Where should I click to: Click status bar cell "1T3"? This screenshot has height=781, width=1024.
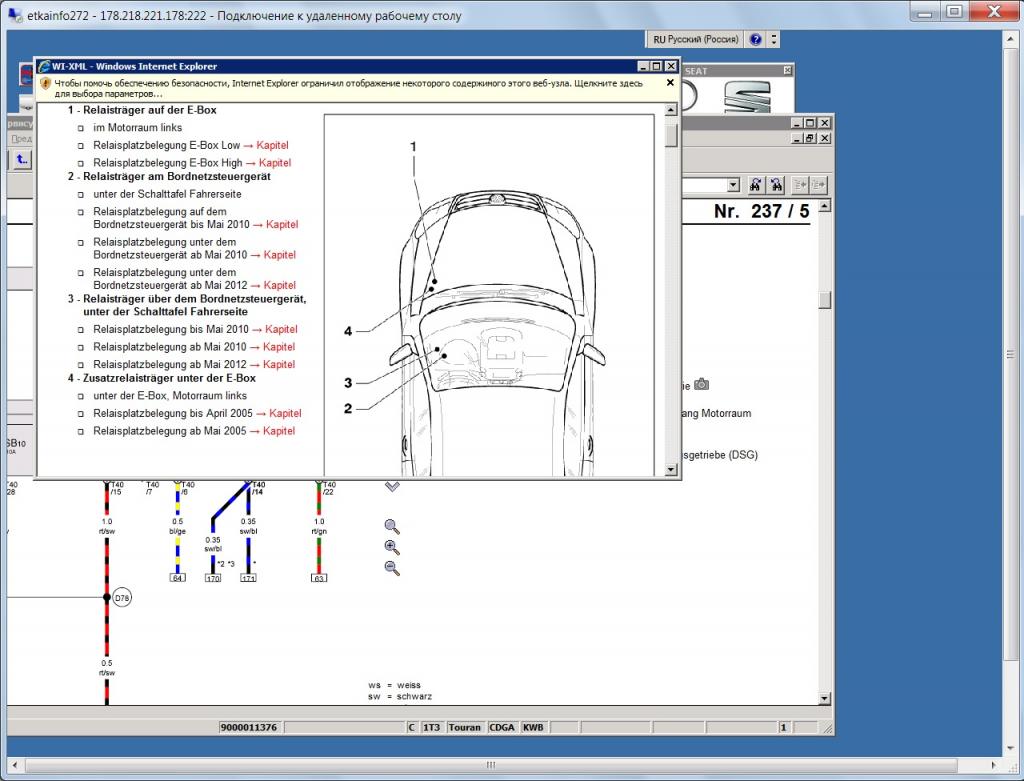[x=431, y=727]
